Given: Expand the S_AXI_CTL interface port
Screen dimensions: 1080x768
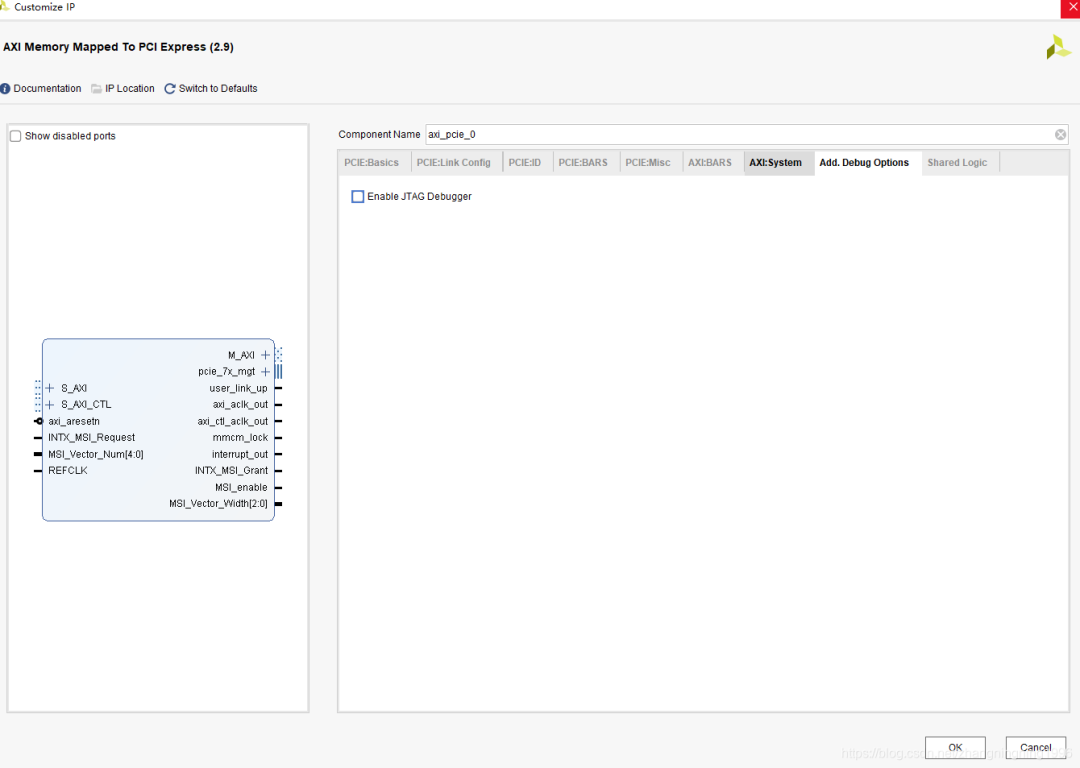Looking at the screenshot, I should pos(50,405).
